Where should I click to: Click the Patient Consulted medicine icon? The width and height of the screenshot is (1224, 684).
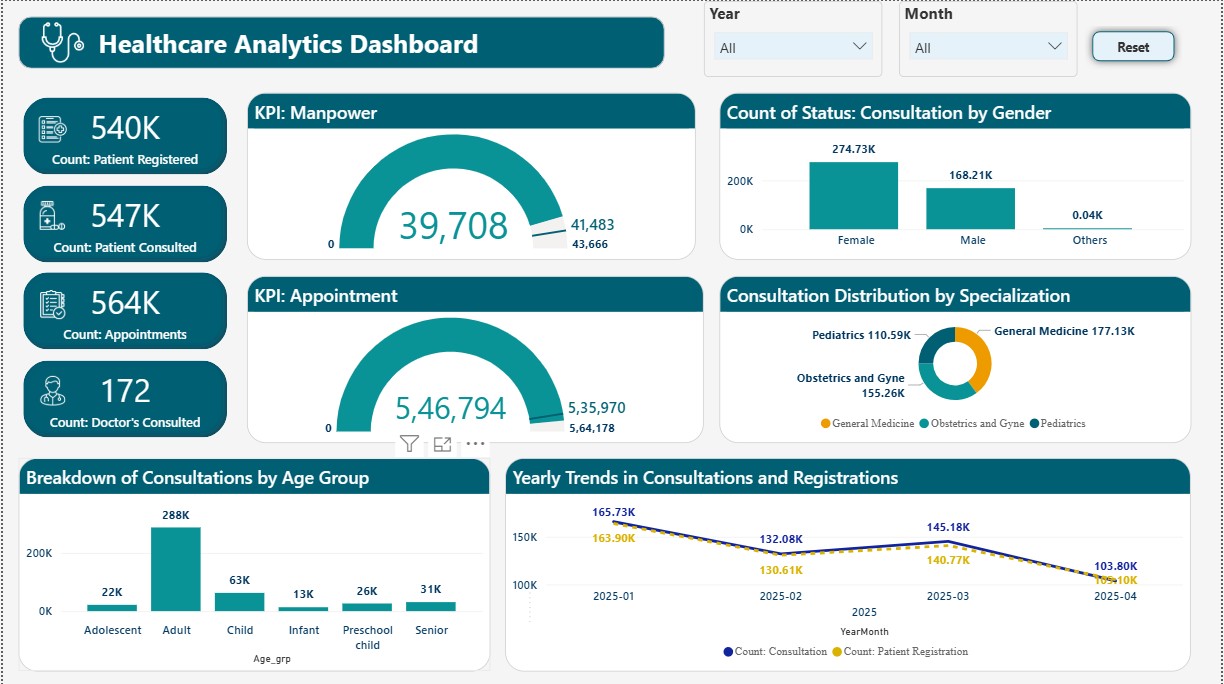click(x=52, y=217)
